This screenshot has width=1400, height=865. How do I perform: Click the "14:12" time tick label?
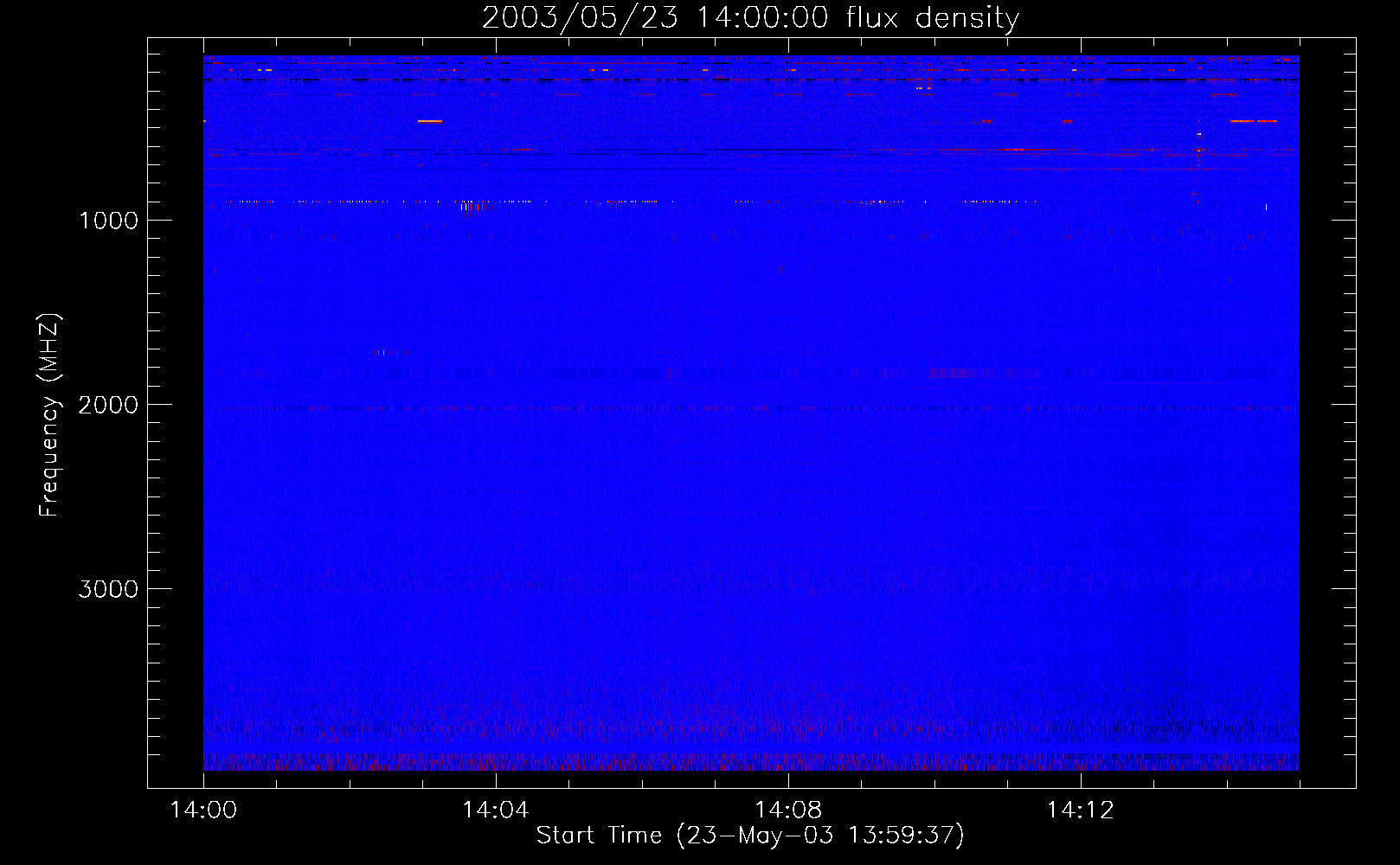point(1081,811)
